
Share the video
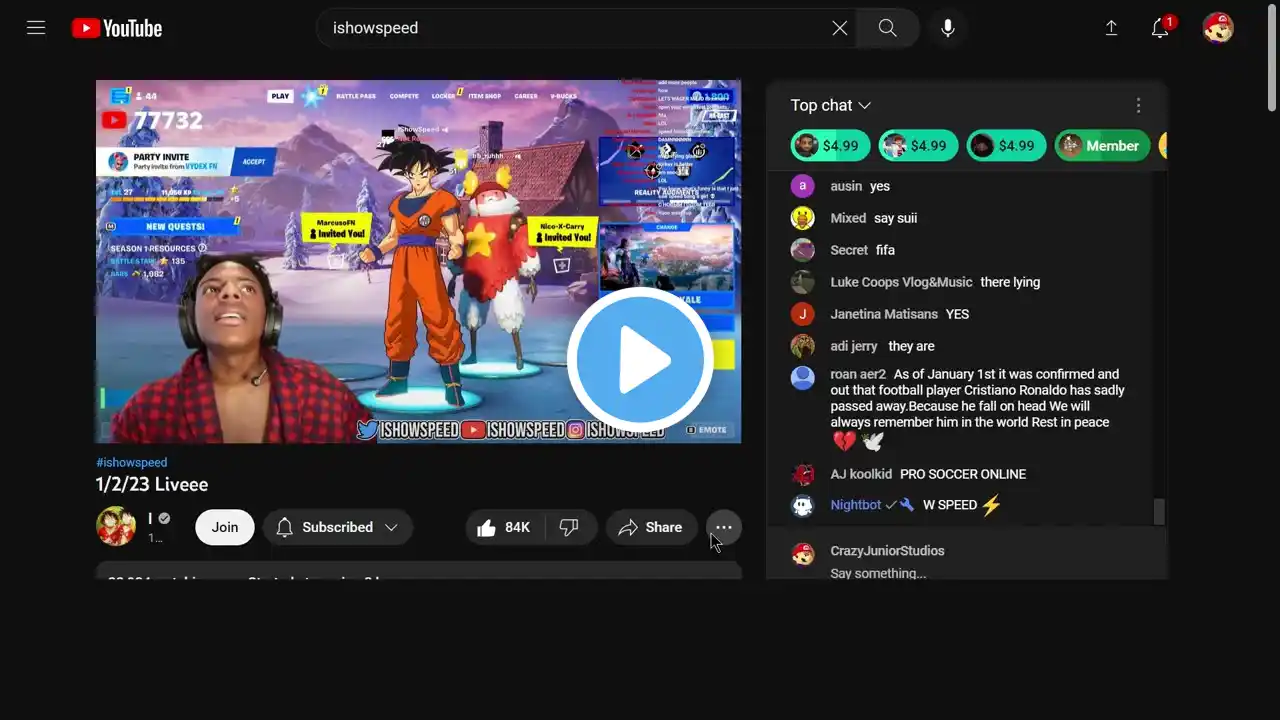click(651, 527)
